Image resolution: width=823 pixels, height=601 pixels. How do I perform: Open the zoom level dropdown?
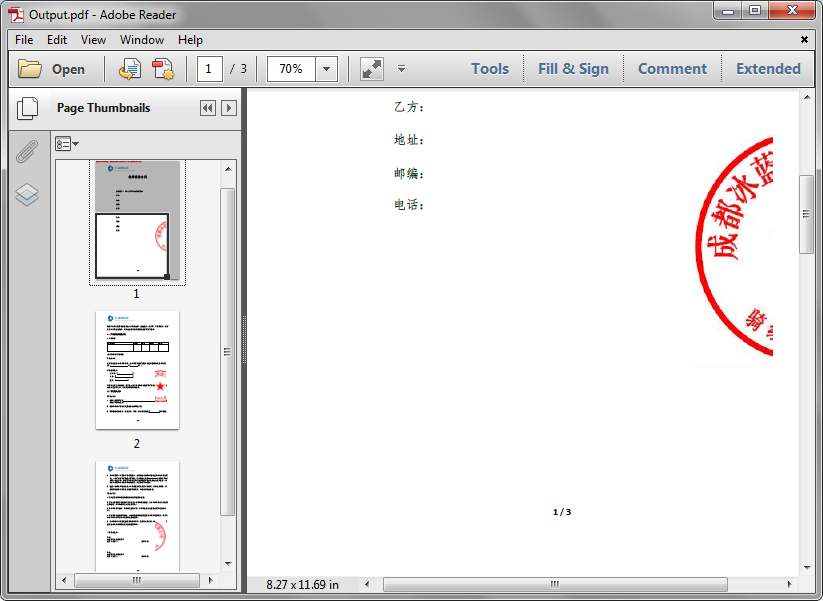click(x=325, y=68)
